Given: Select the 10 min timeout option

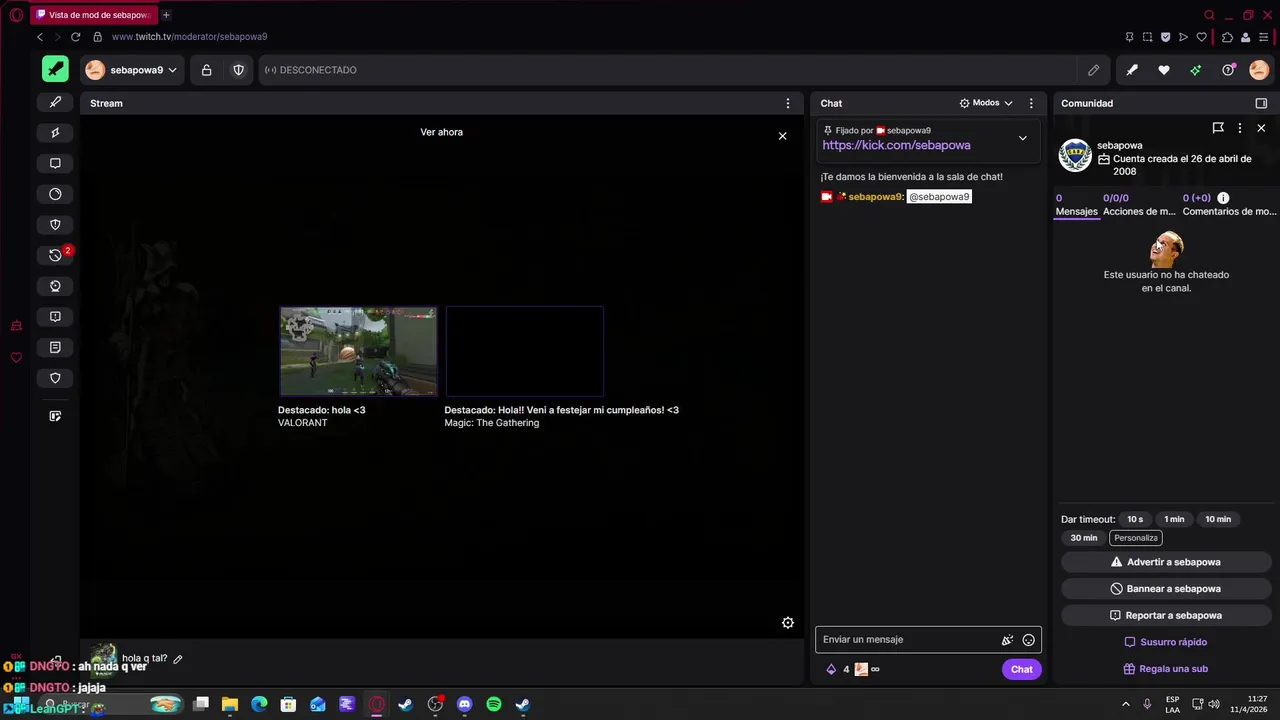Looking at the screenshot, I should click(x=1218, y=519).
